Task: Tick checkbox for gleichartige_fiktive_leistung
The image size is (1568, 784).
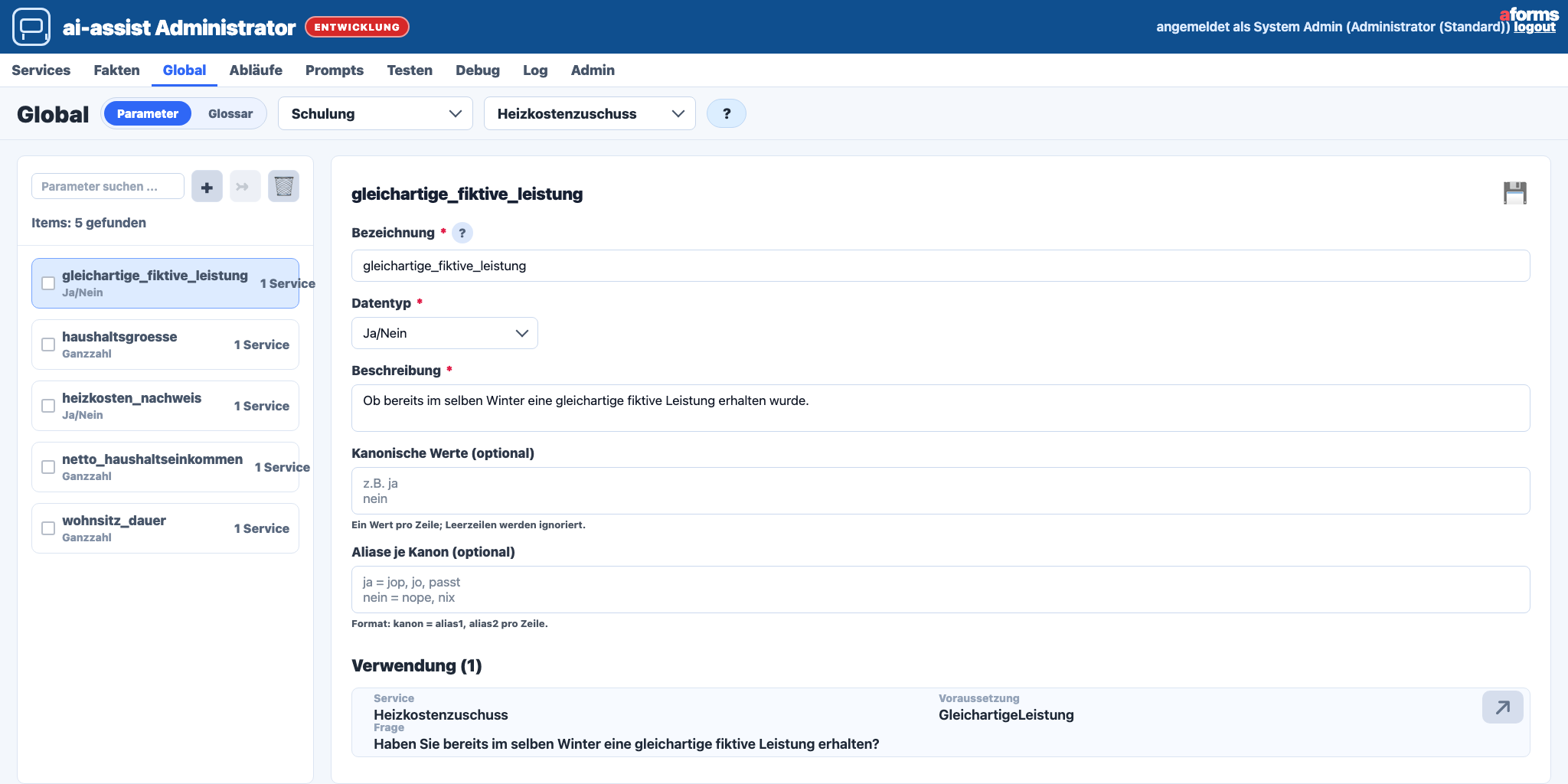Action: pos(48,283)
